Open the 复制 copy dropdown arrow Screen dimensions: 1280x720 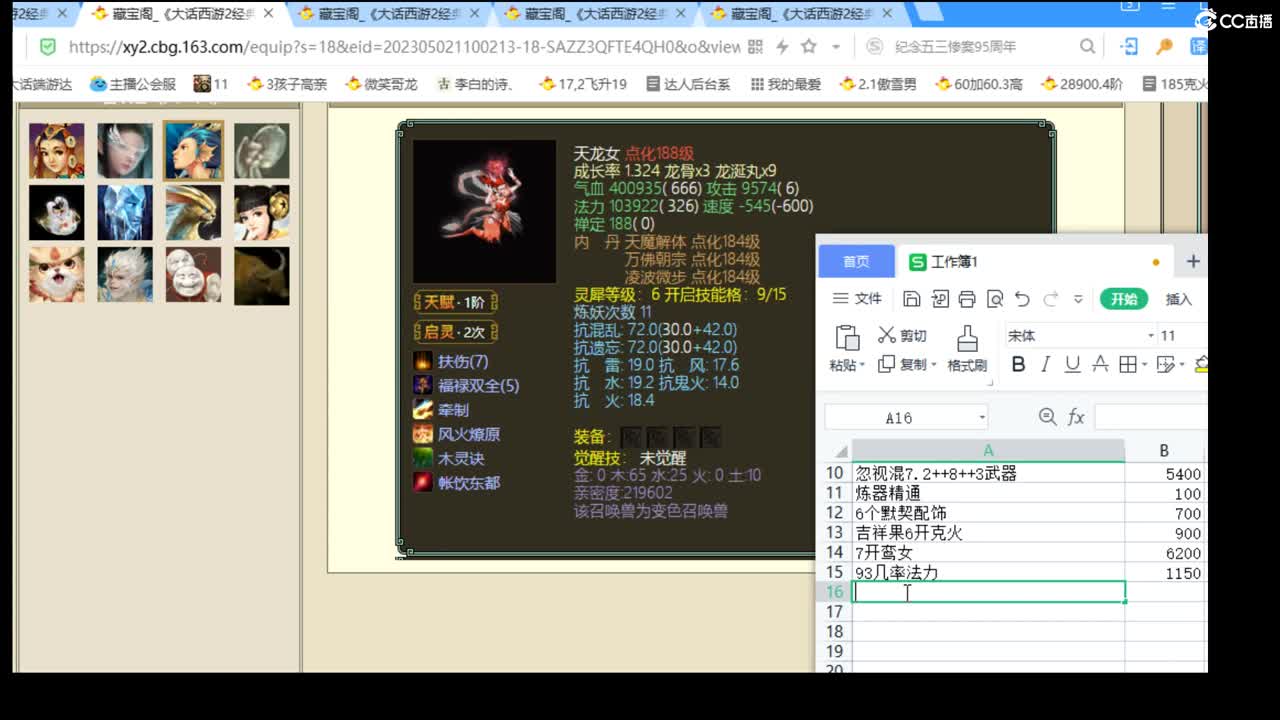click(934, 365)
